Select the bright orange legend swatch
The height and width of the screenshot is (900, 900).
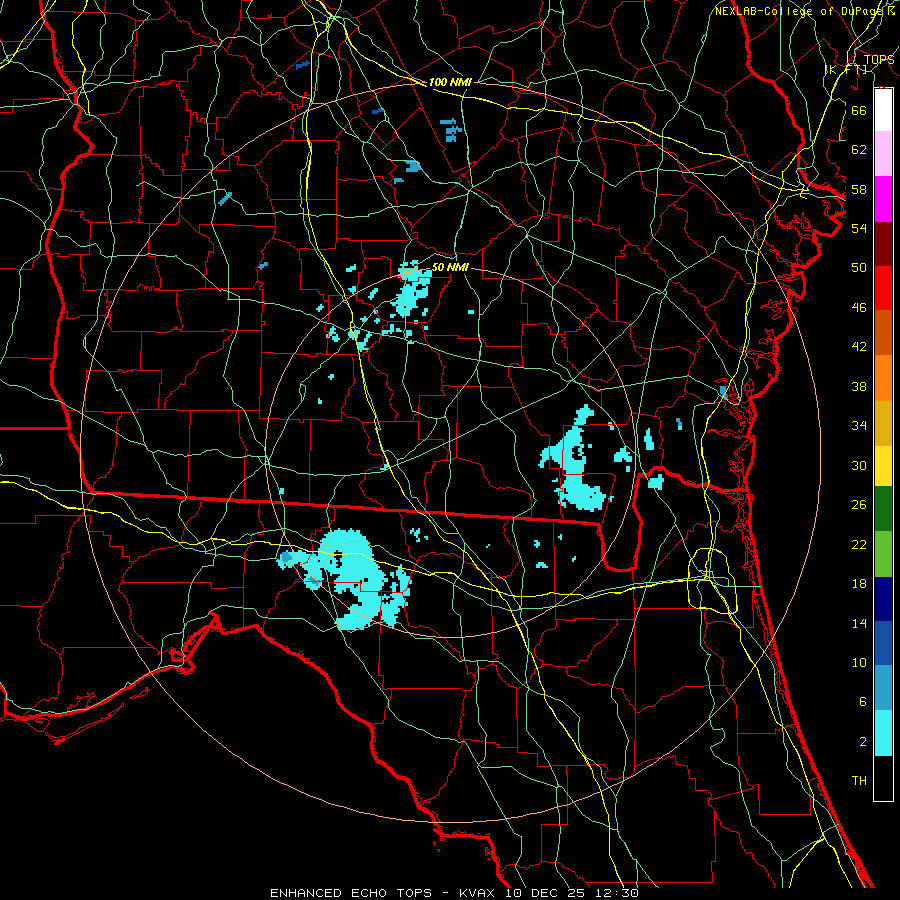pyautogui.click(x=883, y=378)
